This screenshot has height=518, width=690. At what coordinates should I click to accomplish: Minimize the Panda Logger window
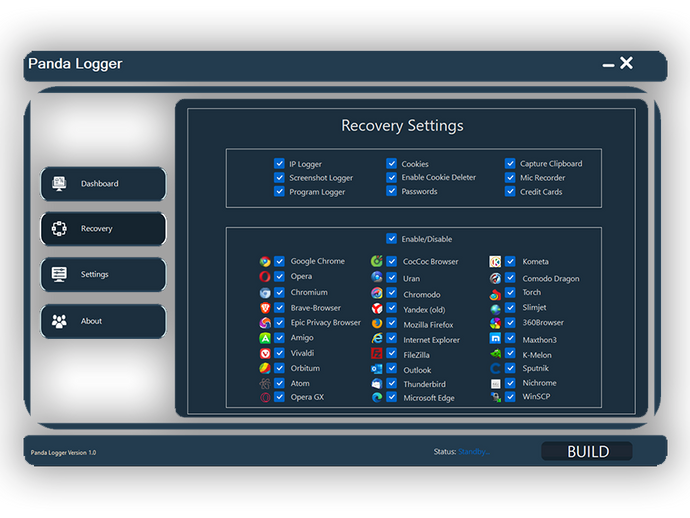click(x=608, y=65)
